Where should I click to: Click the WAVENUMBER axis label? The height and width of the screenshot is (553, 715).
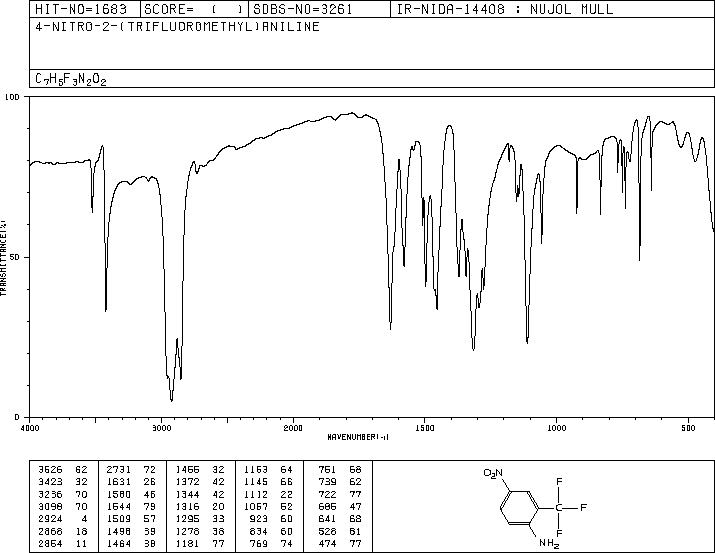[358, 437]
